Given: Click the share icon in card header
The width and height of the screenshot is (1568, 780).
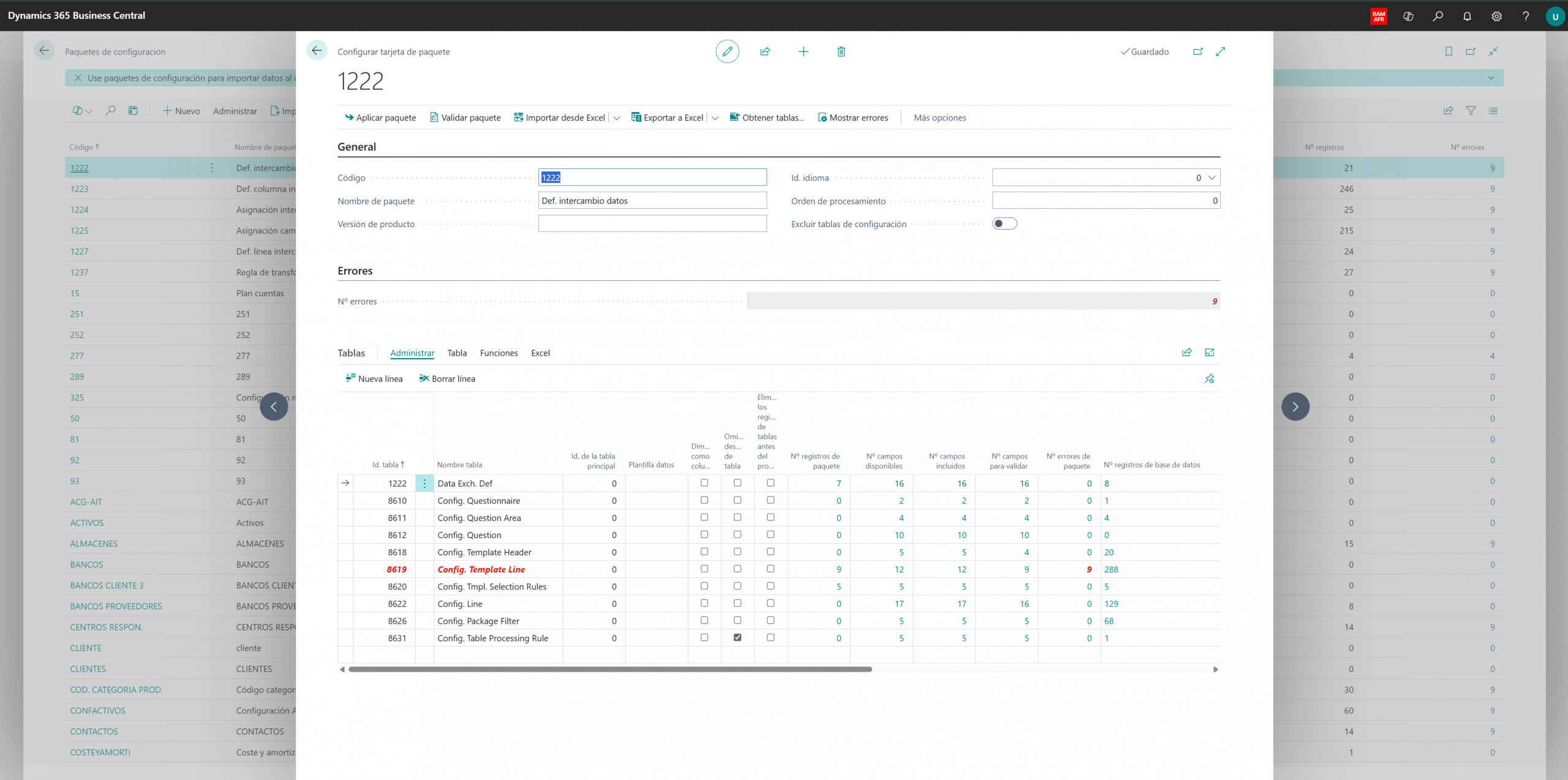Looking at the screenshot, I should tap(765, 51).
